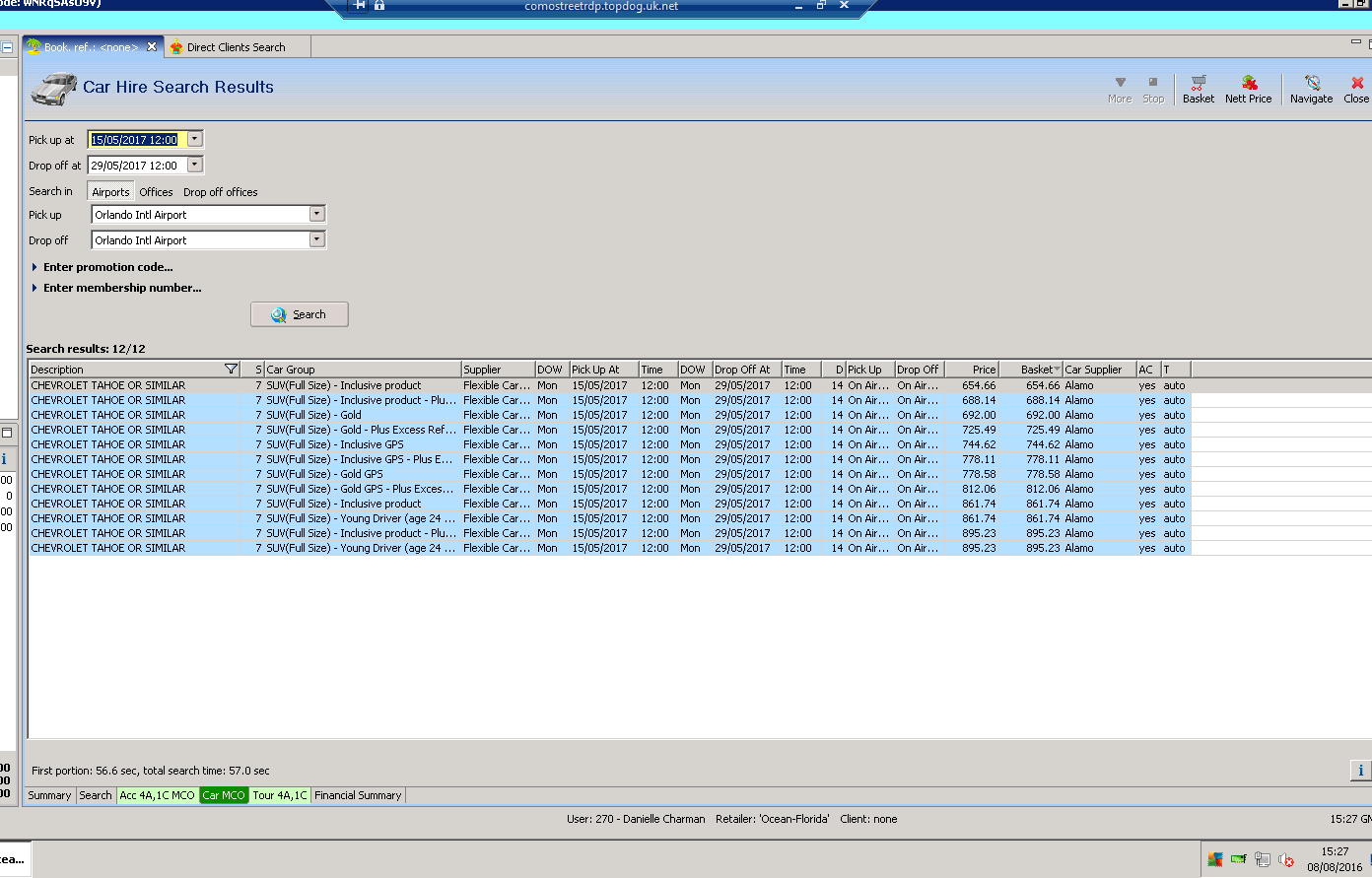Open the AVG antivirus tray icon
Screen dimensions: 1372x878
[x=1215, y=859]
